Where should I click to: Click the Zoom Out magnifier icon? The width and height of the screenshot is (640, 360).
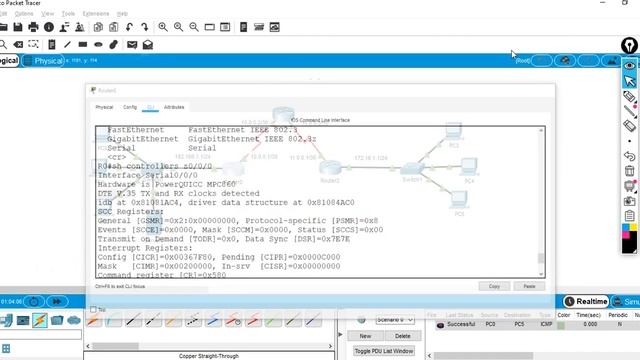pyautogui.click(x=194, y=27)
